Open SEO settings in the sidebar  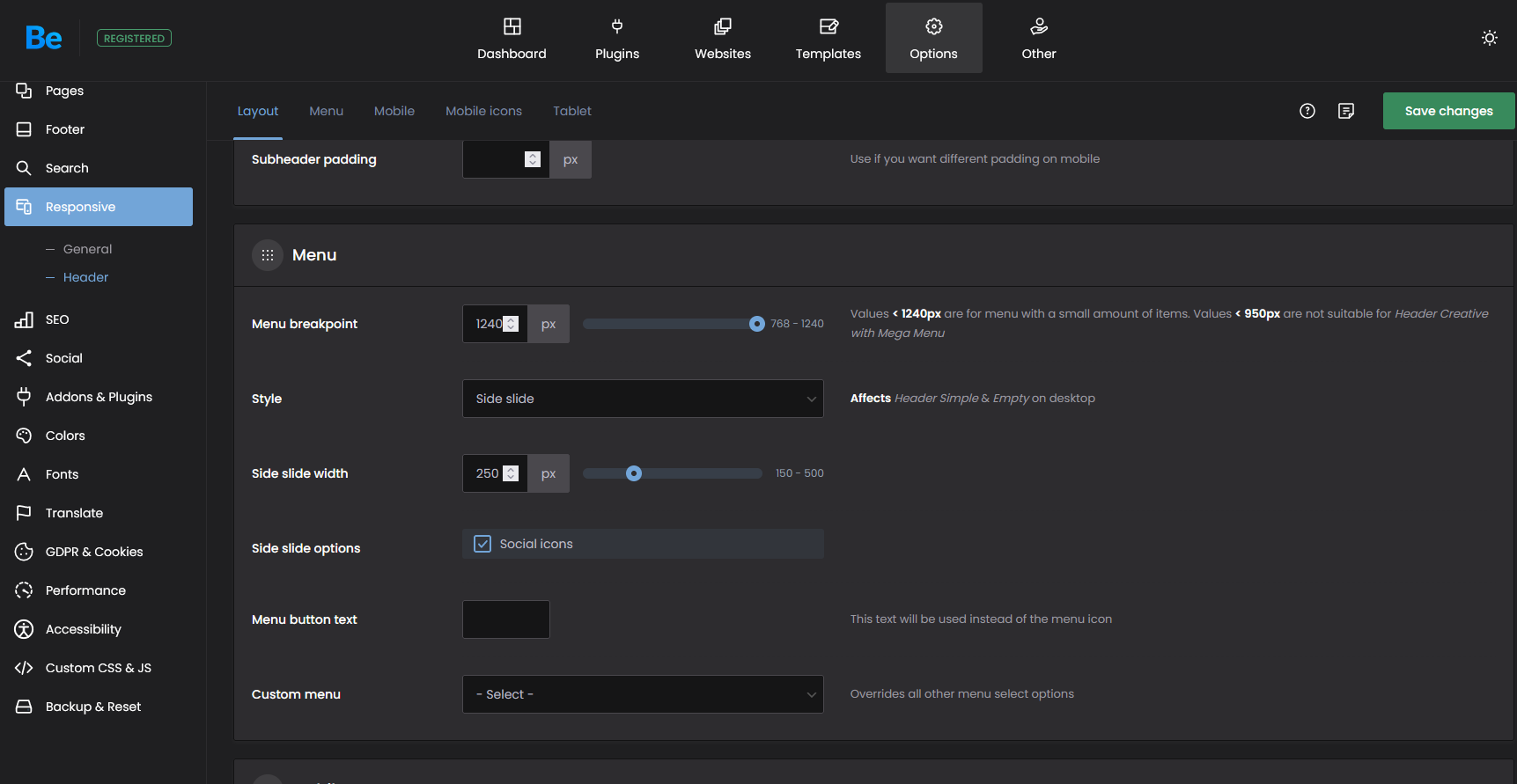(99, 319)
